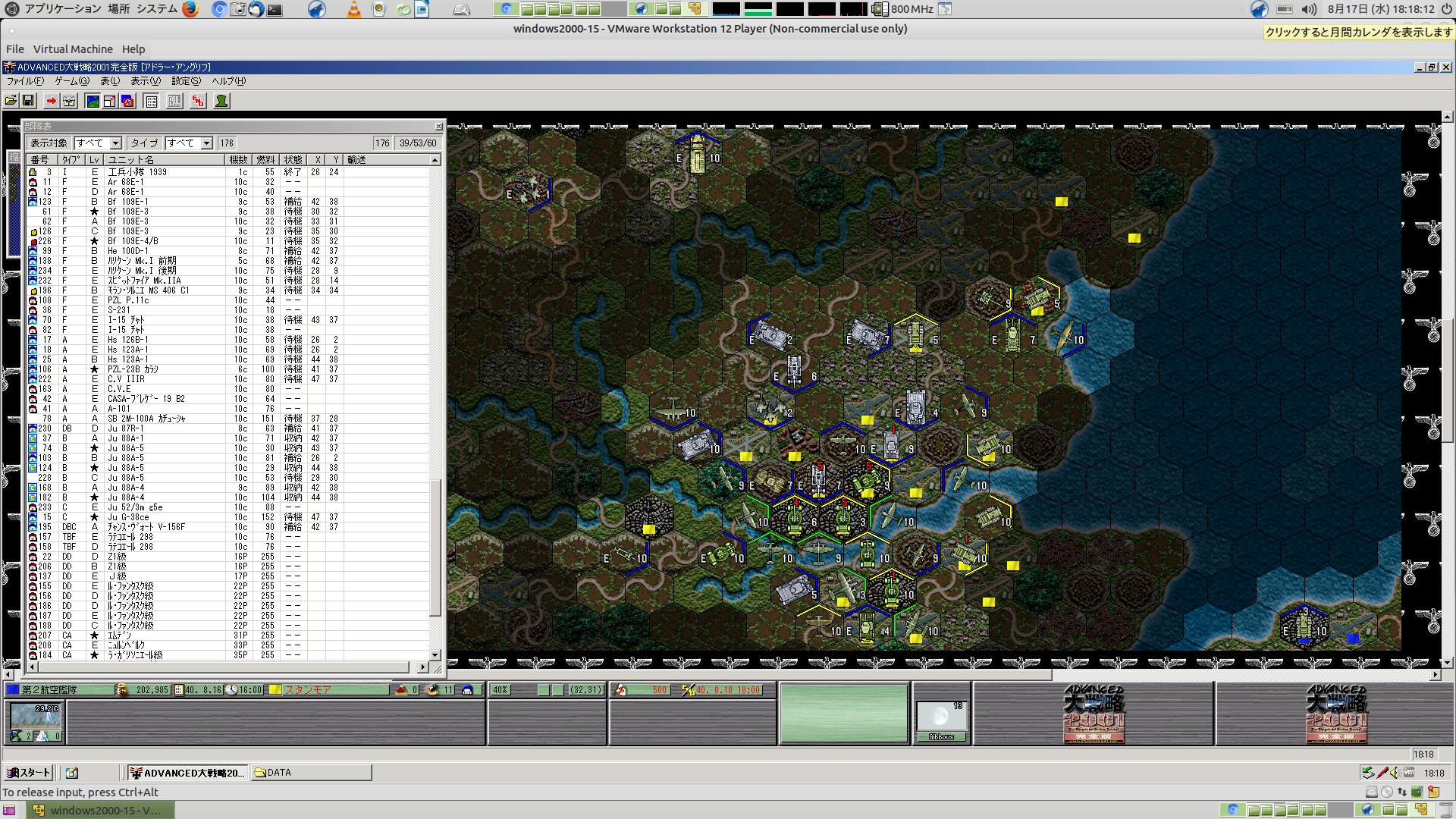Open the volume control in top panel
The height and width of the screenshot is (819, 1456).
(x=1309, y=9)
